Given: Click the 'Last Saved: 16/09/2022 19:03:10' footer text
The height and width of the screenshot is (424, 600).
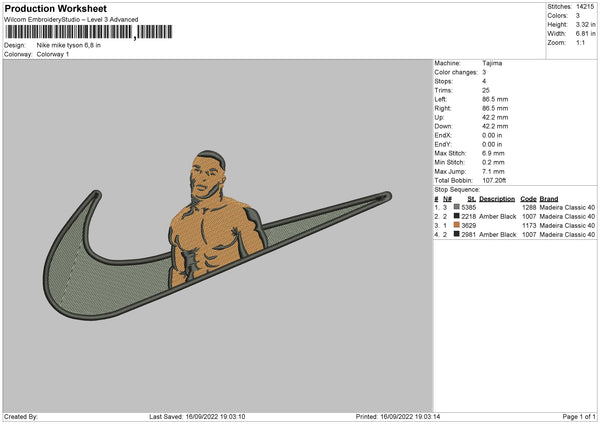Looking at the screenshot, I should coord(197,417).
